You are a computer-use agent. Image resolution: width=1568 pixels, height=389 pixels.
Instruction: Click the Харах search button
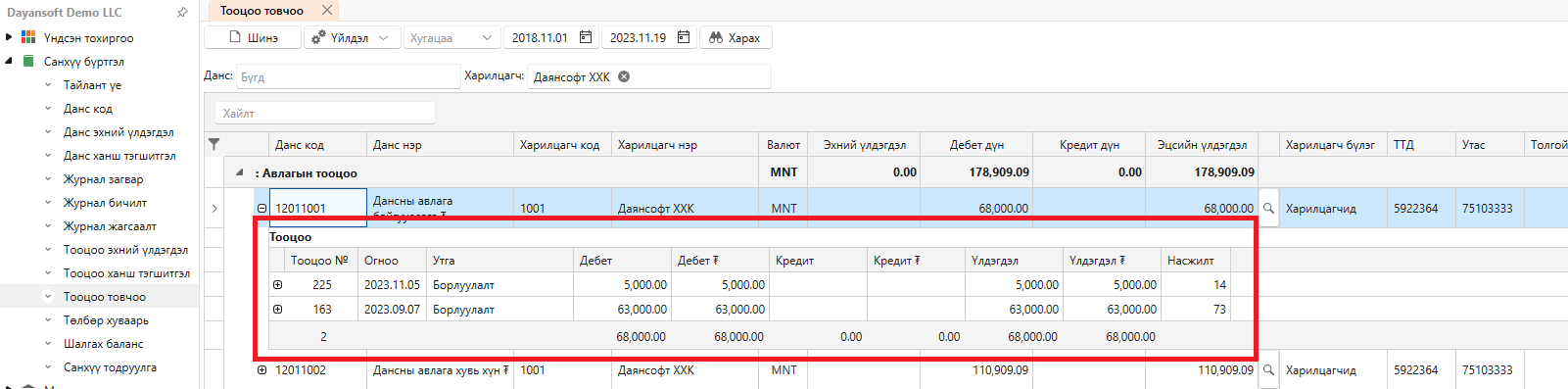(736, 37)
